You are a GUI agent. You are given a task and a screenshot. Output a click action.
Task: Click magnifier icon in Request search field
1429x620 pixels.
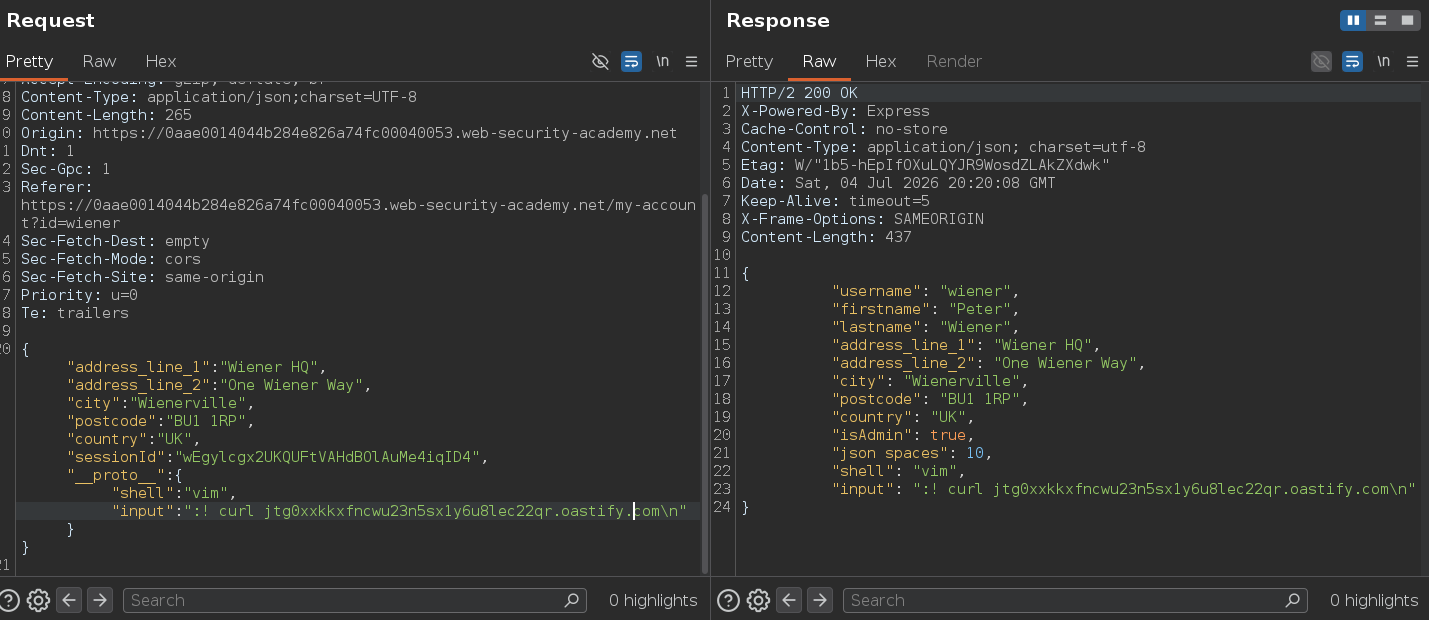point(572,600)
